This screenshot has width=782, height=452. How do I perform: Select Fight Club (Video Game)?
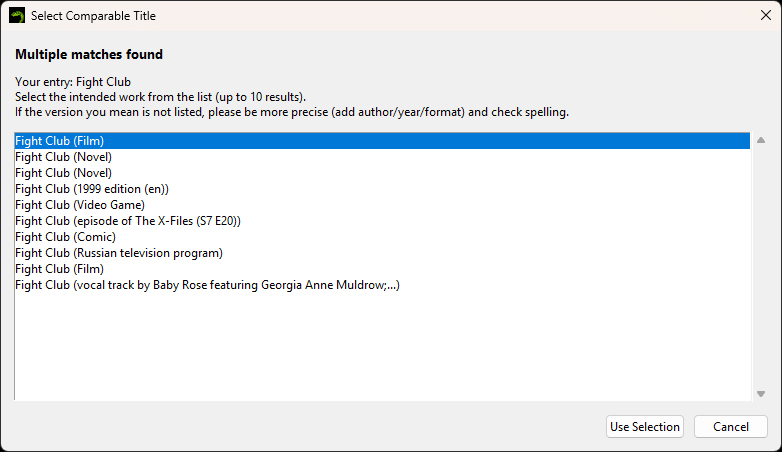coord(80,205)
